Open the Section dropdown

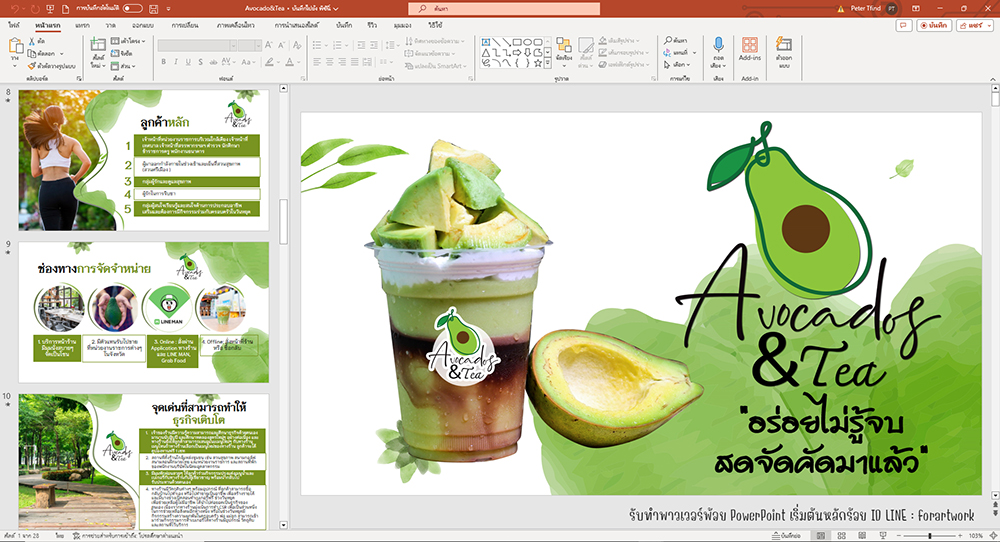tap(123, 66)
